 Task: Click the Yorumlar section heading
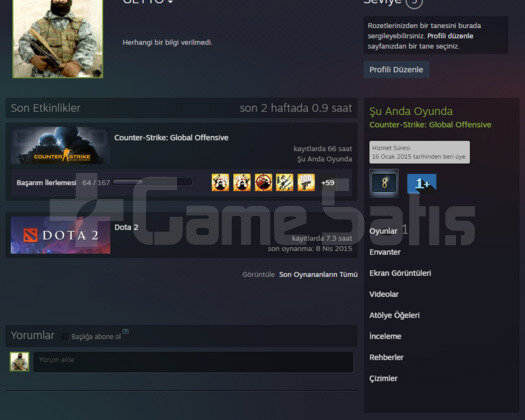tap(32, 335)
